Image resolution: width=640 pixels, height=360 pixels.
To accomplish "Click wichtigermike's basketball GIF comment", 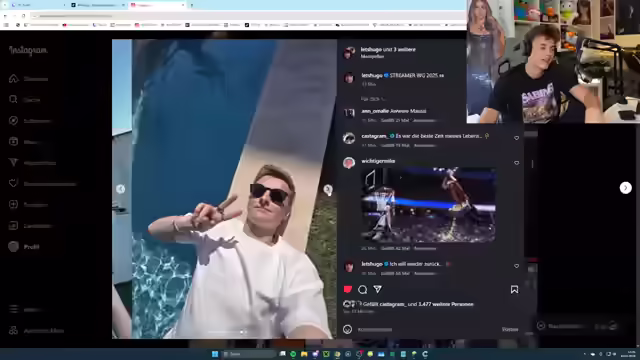I will coord(429,205).
